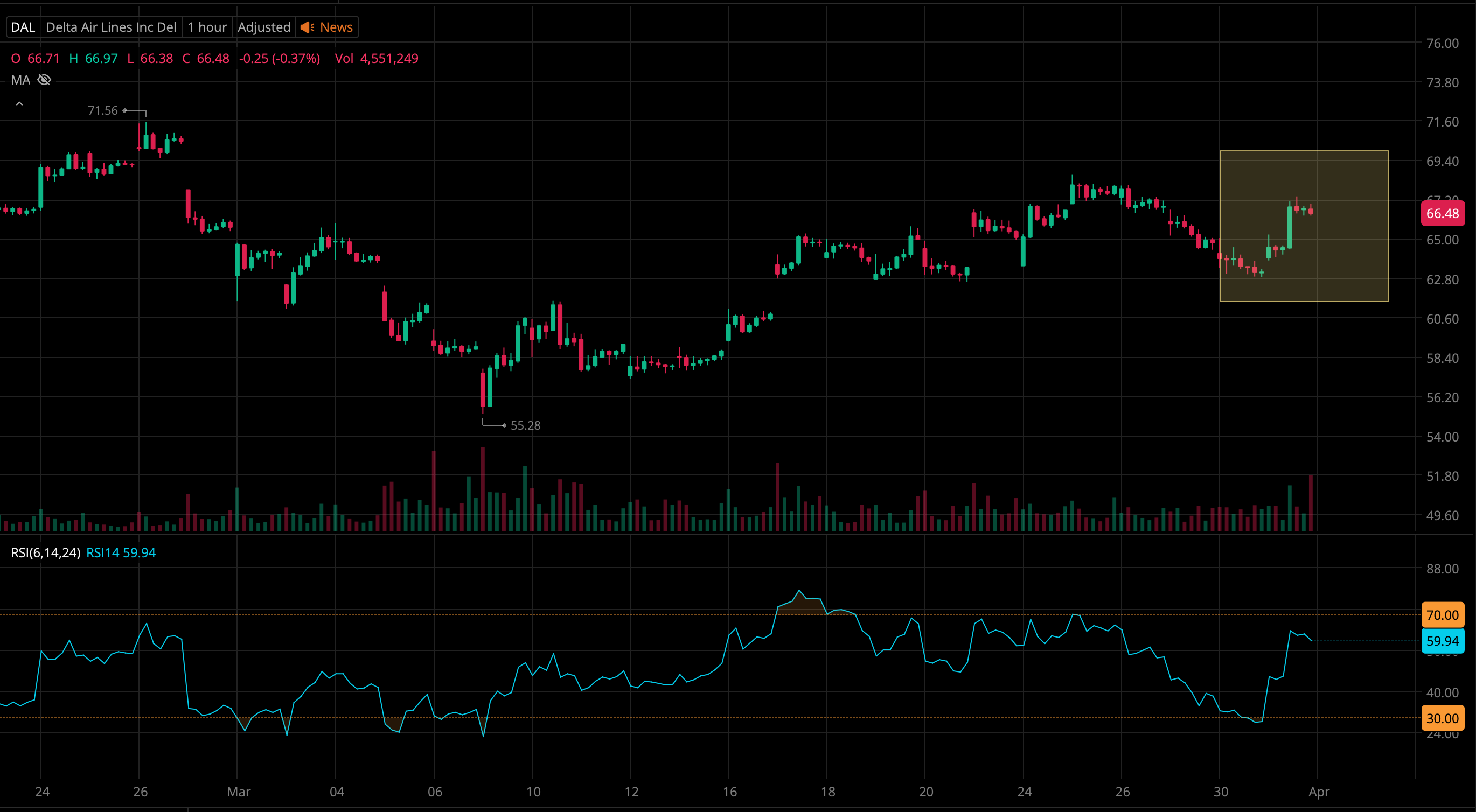This screenshot has width=1476, height=812.
Task: Click the DAL ticker symbol
Action: [23, 27]
